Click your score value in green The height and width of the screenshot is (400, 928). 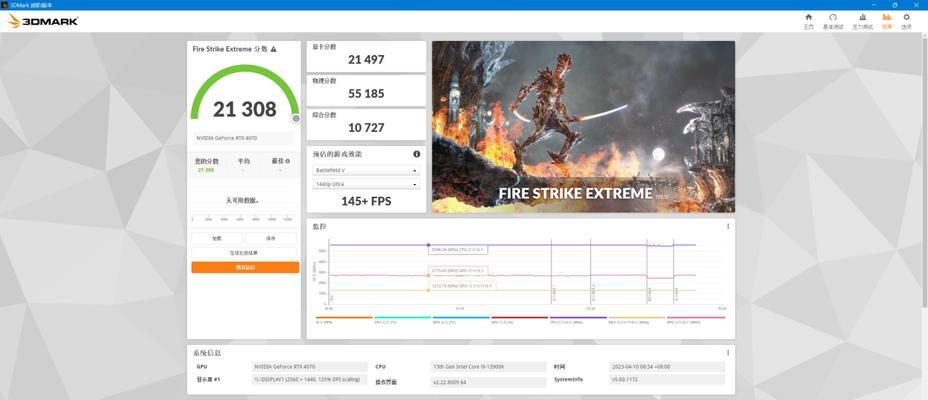[206, 170]
